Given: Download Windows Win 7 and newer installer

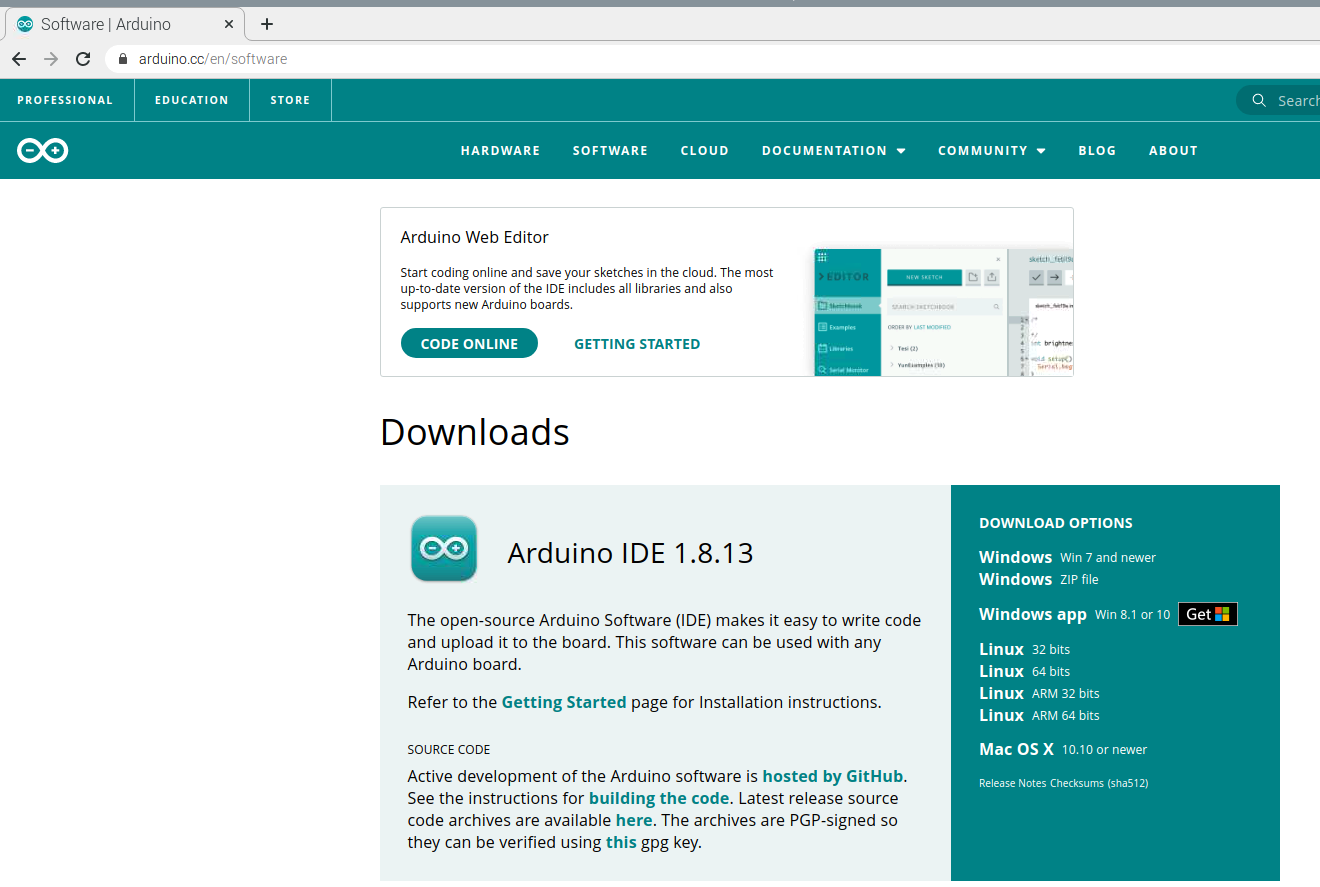Looking at the screenshot, I should [1067, 557].
